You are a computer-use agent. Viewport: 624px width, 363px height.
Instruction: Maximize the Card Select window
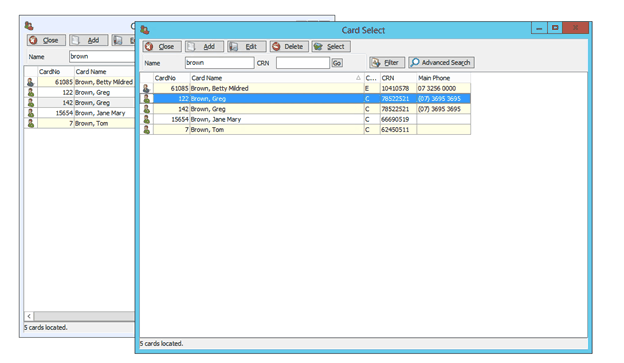click(555, 28)
